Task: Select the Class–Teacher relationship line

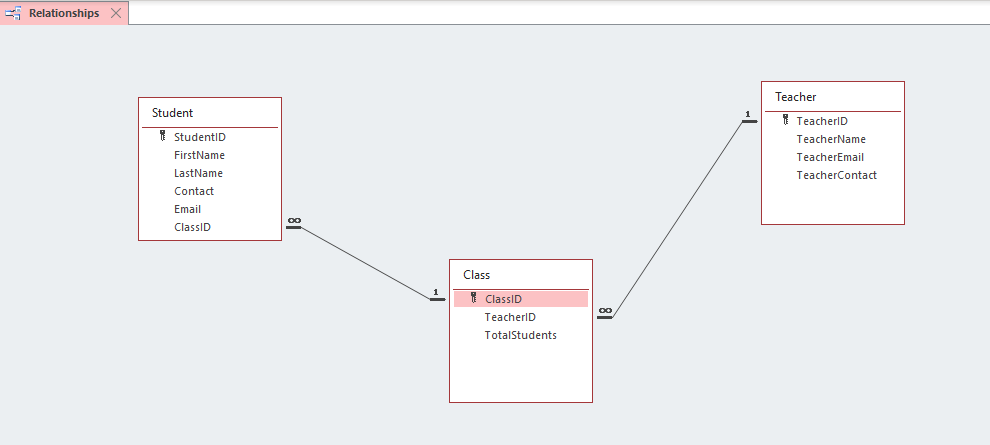Action: (677, 220)
